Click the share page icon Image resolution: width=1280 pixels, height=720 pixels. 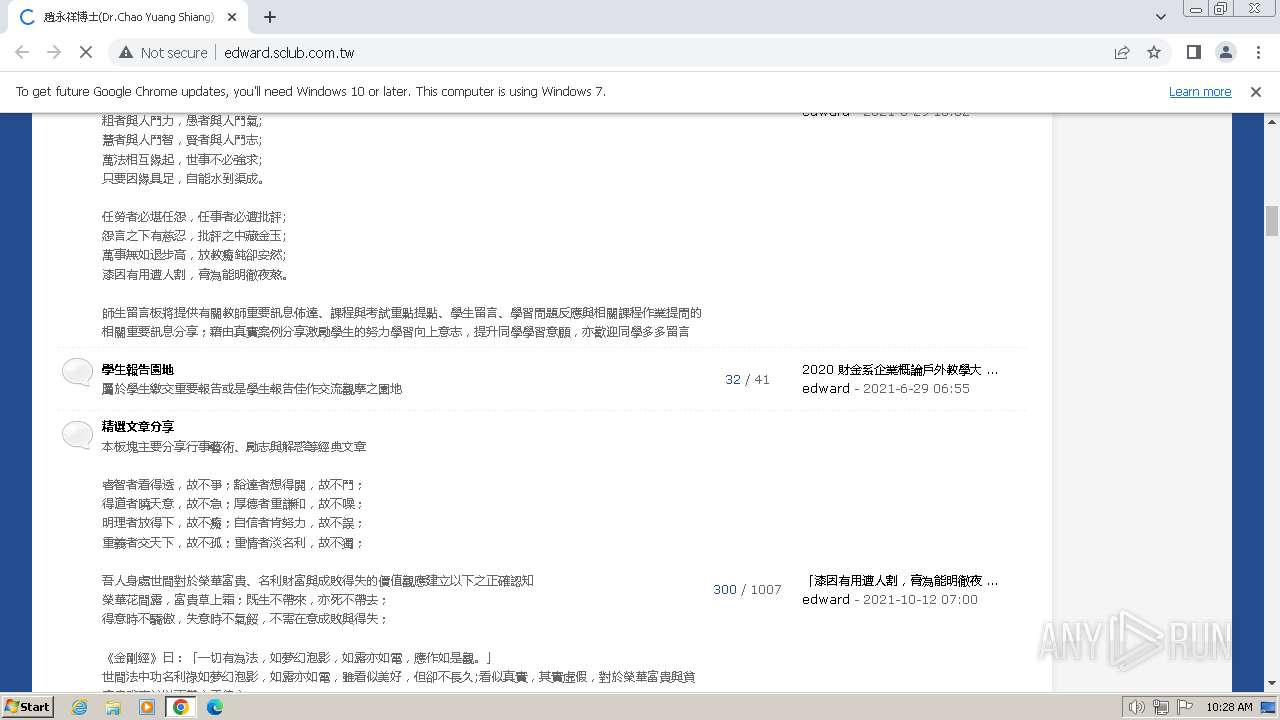[x=1122, y=52]
